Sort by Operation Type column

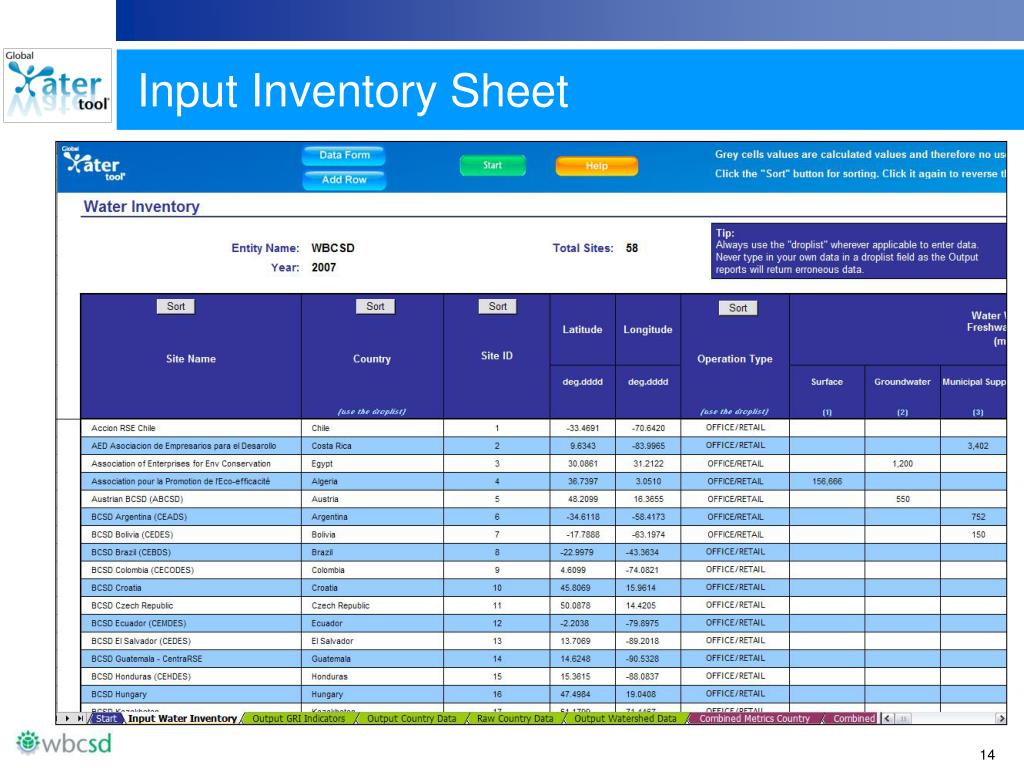tap(738, 308)
